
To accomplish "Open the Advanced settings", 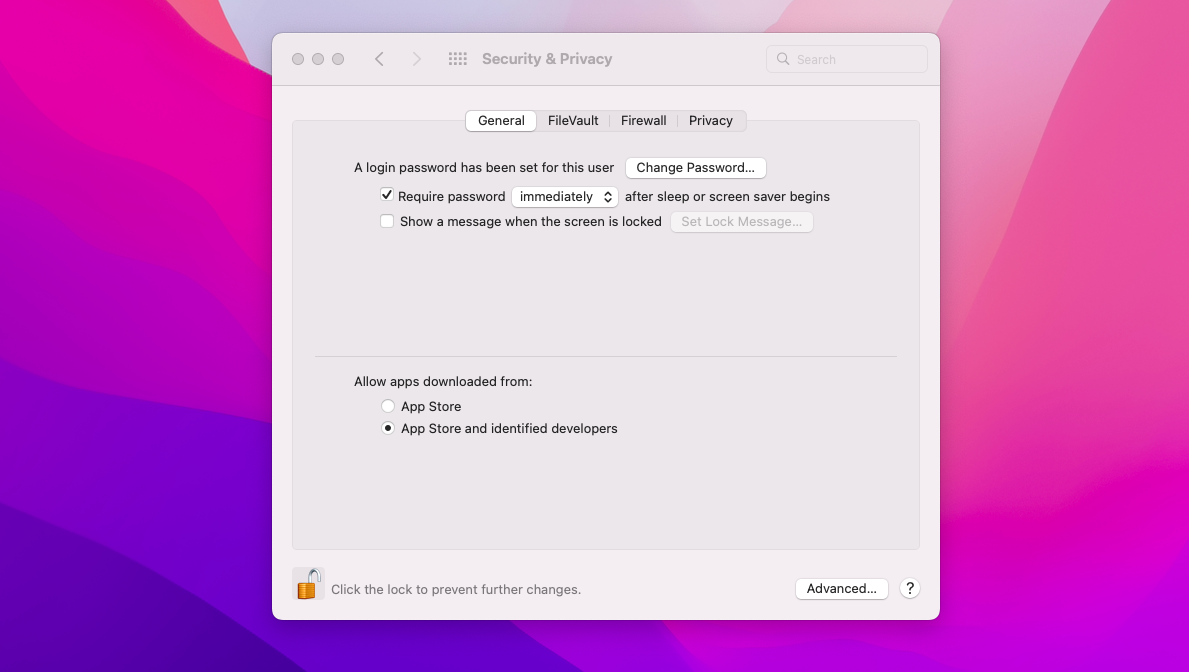I will (841, 588).
